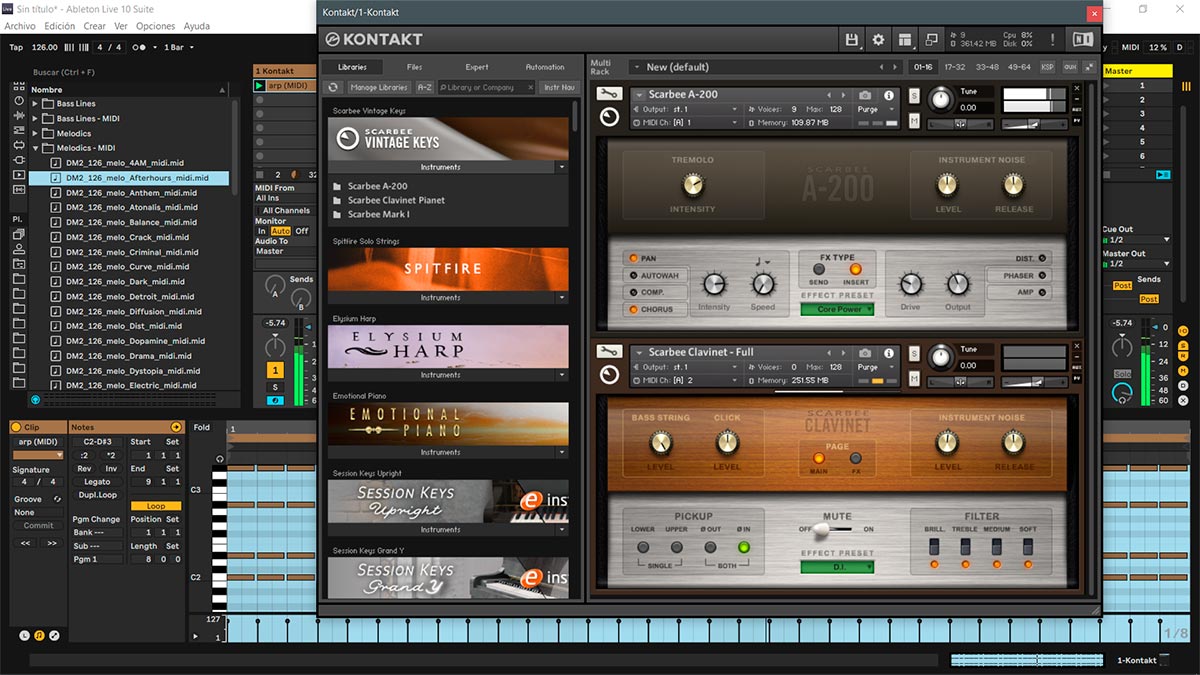Mute the Scarbee Clavinet instrument
The image size is (1200, 675).
click(914, 377)
